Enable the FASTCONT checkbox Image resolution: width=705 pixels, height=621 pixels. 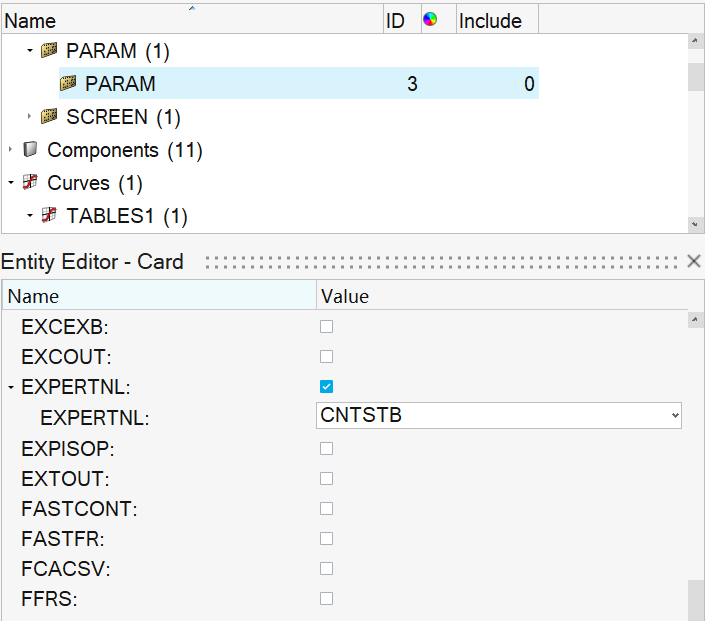pyautogui.click(x=326, y=508)
